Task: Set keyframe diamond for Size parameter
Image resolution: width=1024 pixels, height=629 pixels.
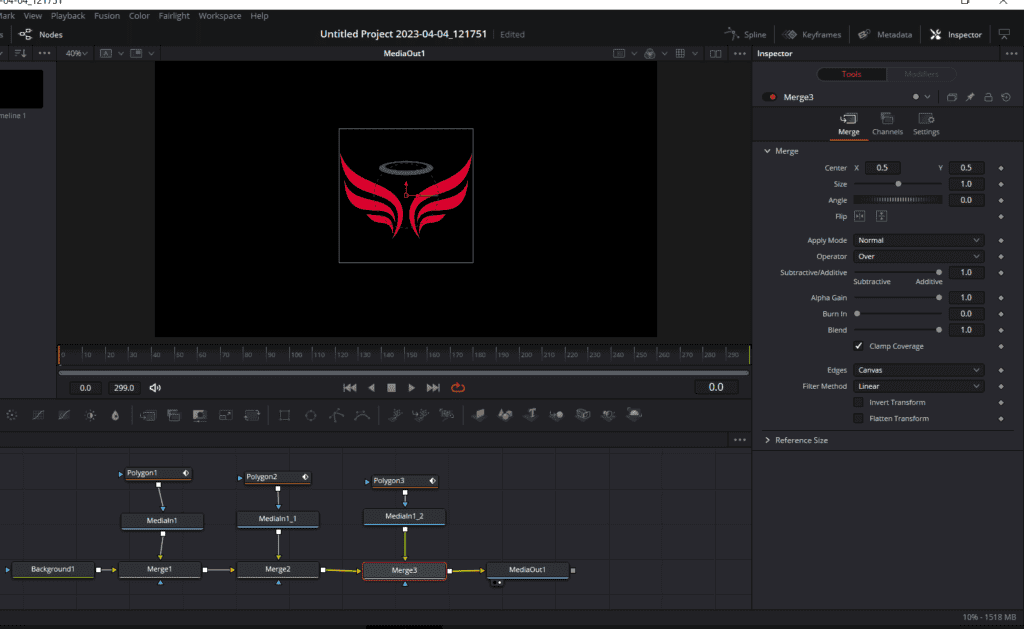Action: tap(1000, 184)
